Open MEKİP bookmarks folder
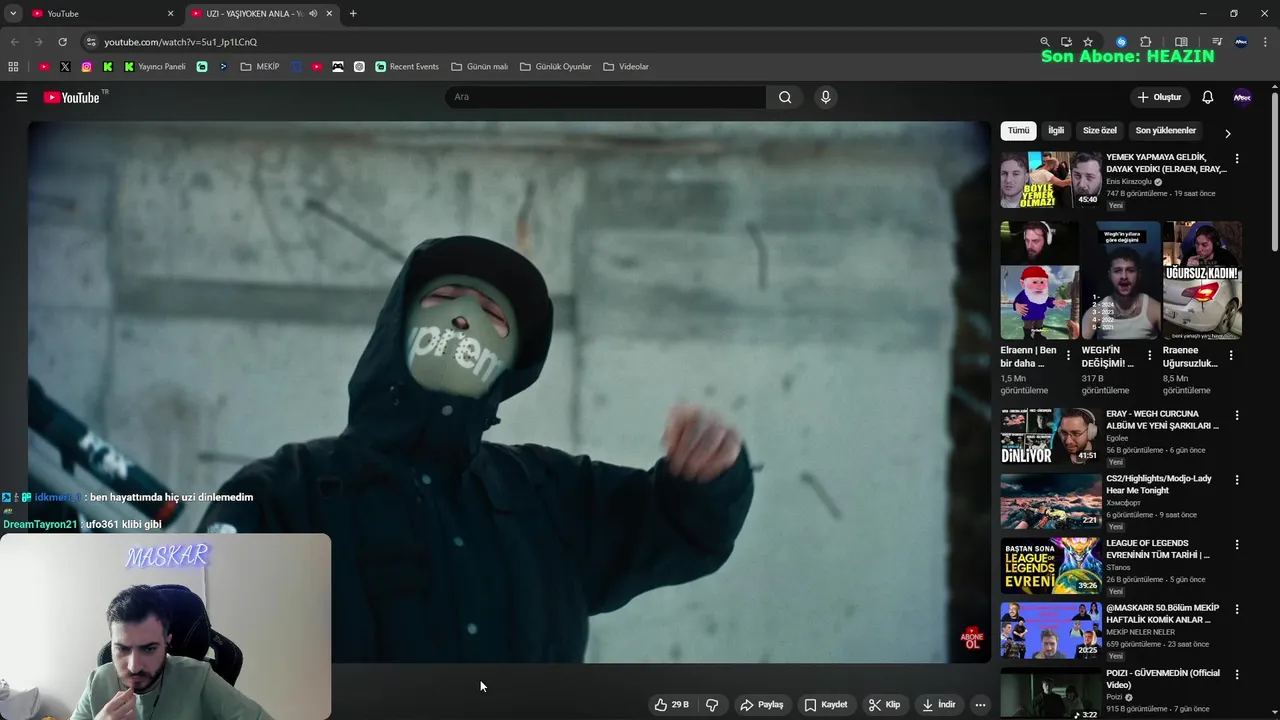The height and width of the screenshot is (720, 1280). click(260, 67)
